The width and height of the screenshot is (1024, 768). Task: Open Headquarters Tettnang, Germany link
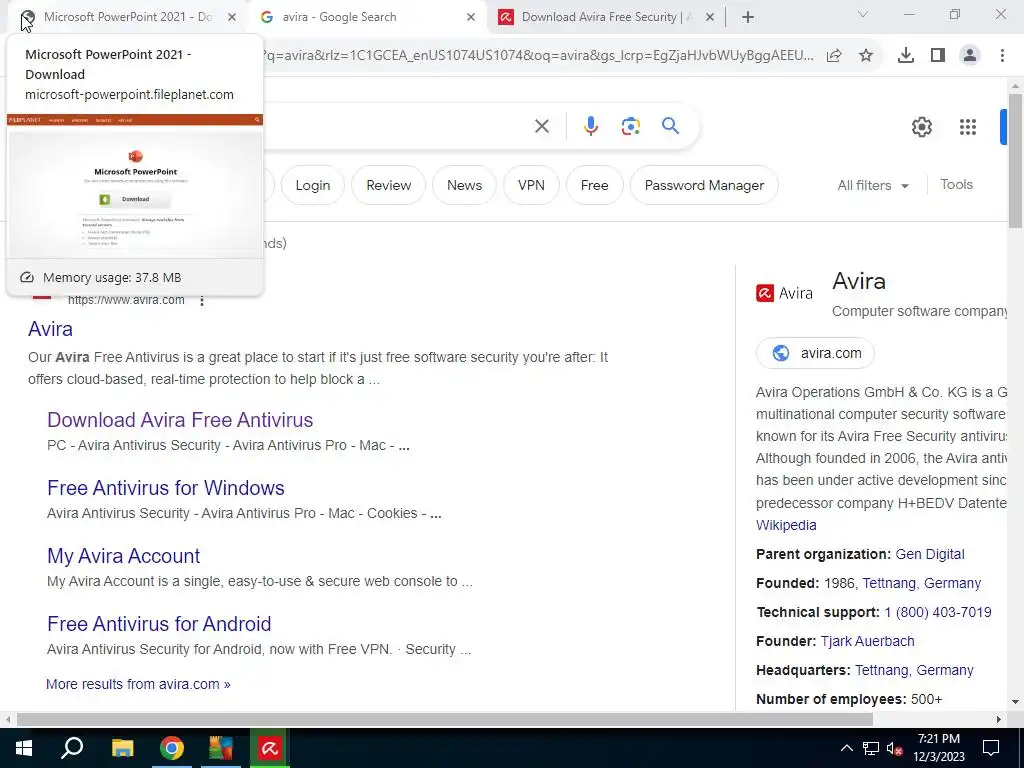pyautogui.click(x=914, y=671)
